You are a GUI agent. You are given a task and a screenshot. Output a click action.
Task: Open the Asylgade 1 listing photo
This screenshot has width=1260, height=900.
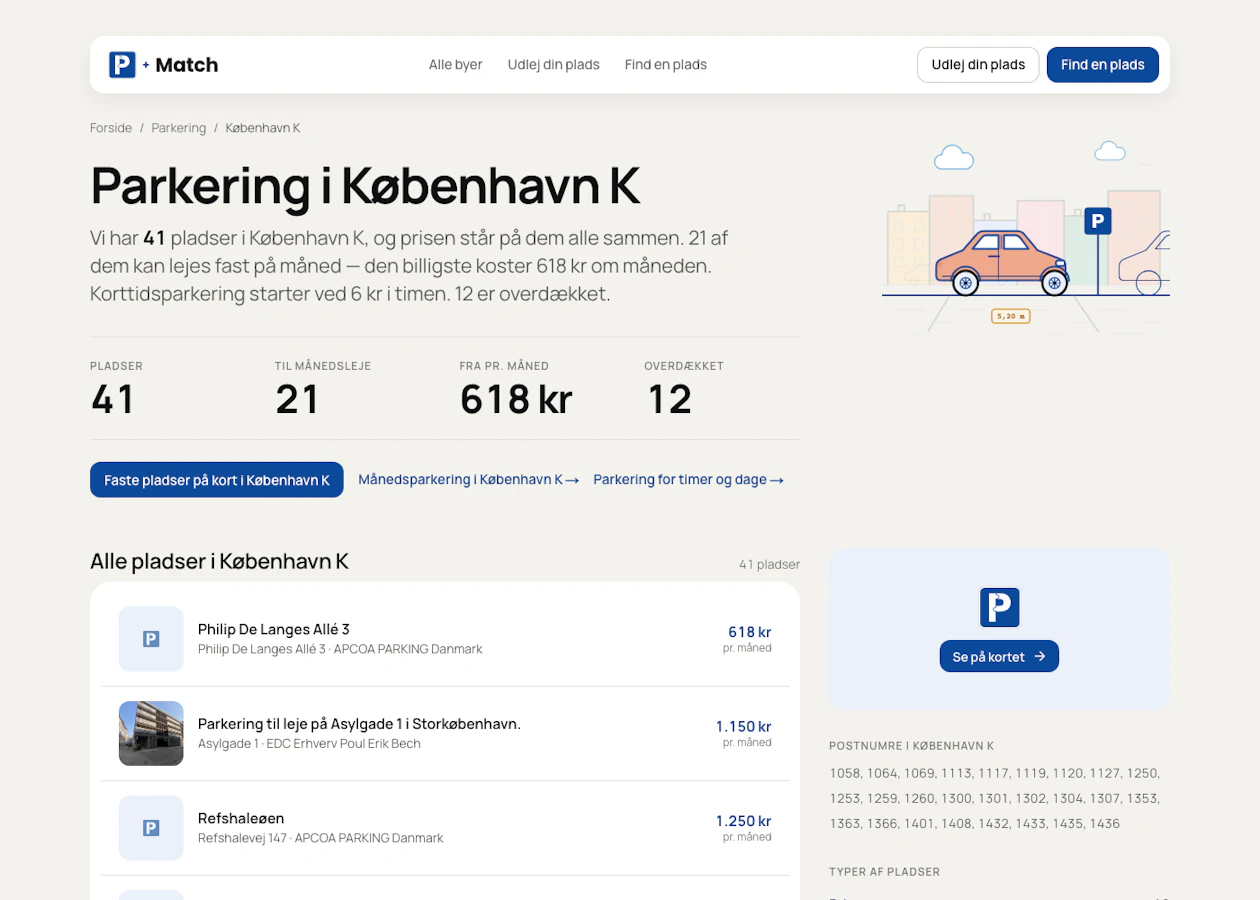[x=151, y=733]
